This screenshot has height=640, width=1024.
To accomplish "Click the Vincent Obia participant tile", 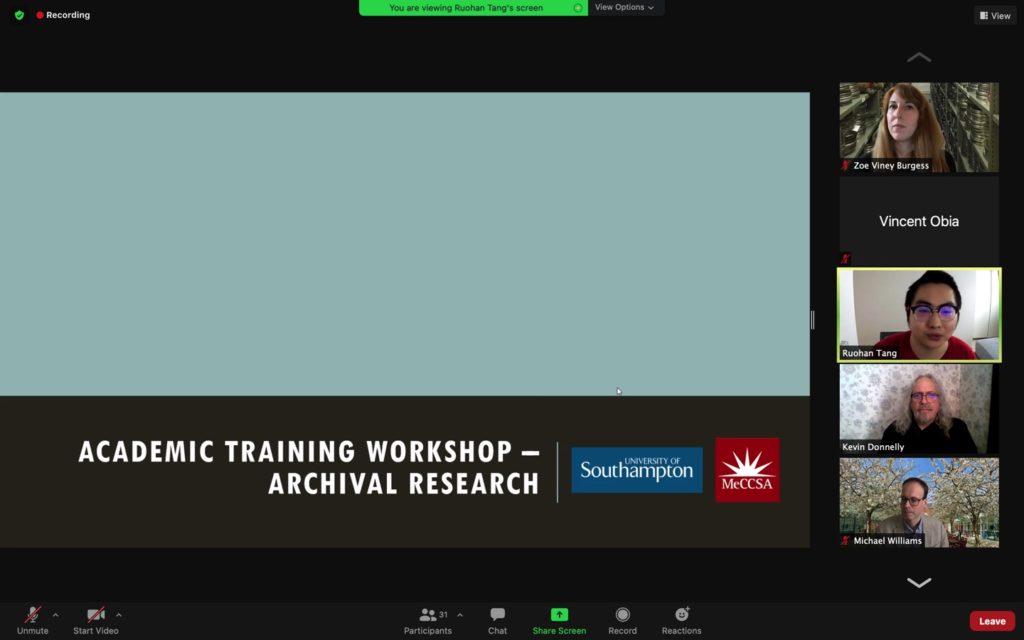I will point(918,221).
